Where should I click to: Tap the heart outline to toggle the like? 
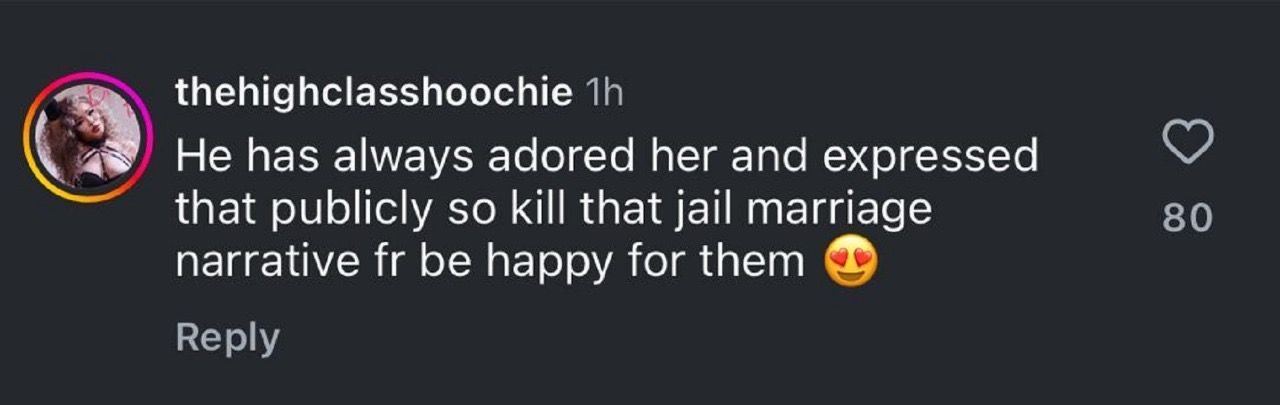coord(1189,144)
